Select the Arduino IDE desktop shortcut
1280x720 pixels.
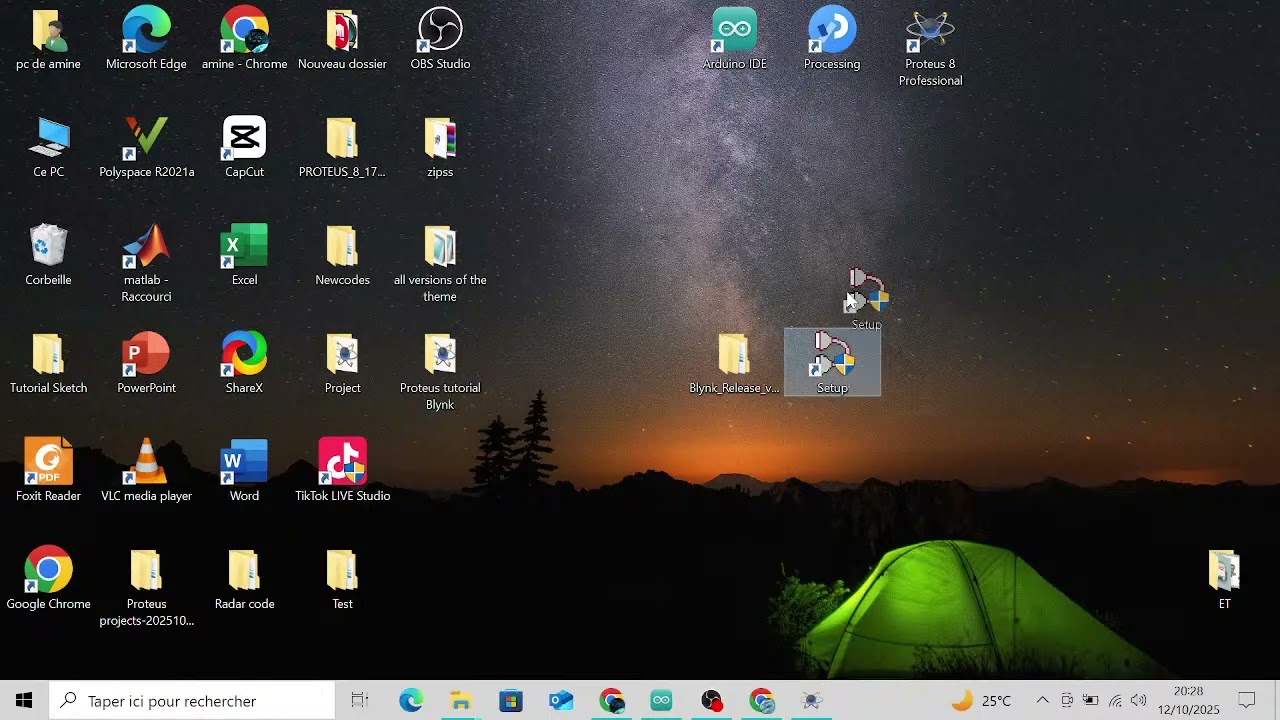(734, 40)
